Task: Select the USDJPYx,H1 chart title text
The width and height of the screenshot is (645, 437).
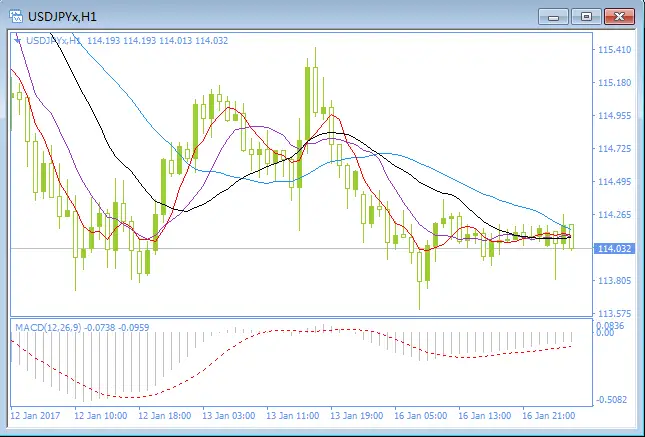Action: [x=62, y=17]
